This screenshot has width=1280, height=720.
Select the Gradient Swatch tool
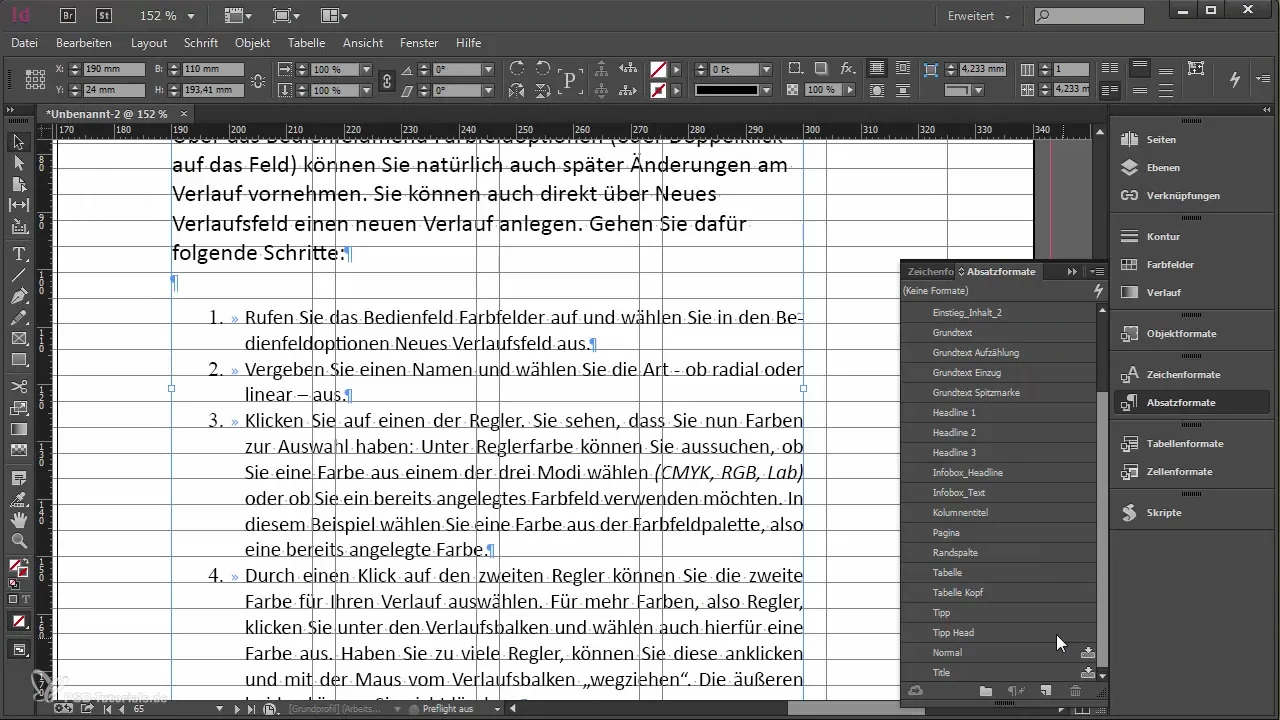(x=18, y=429)
